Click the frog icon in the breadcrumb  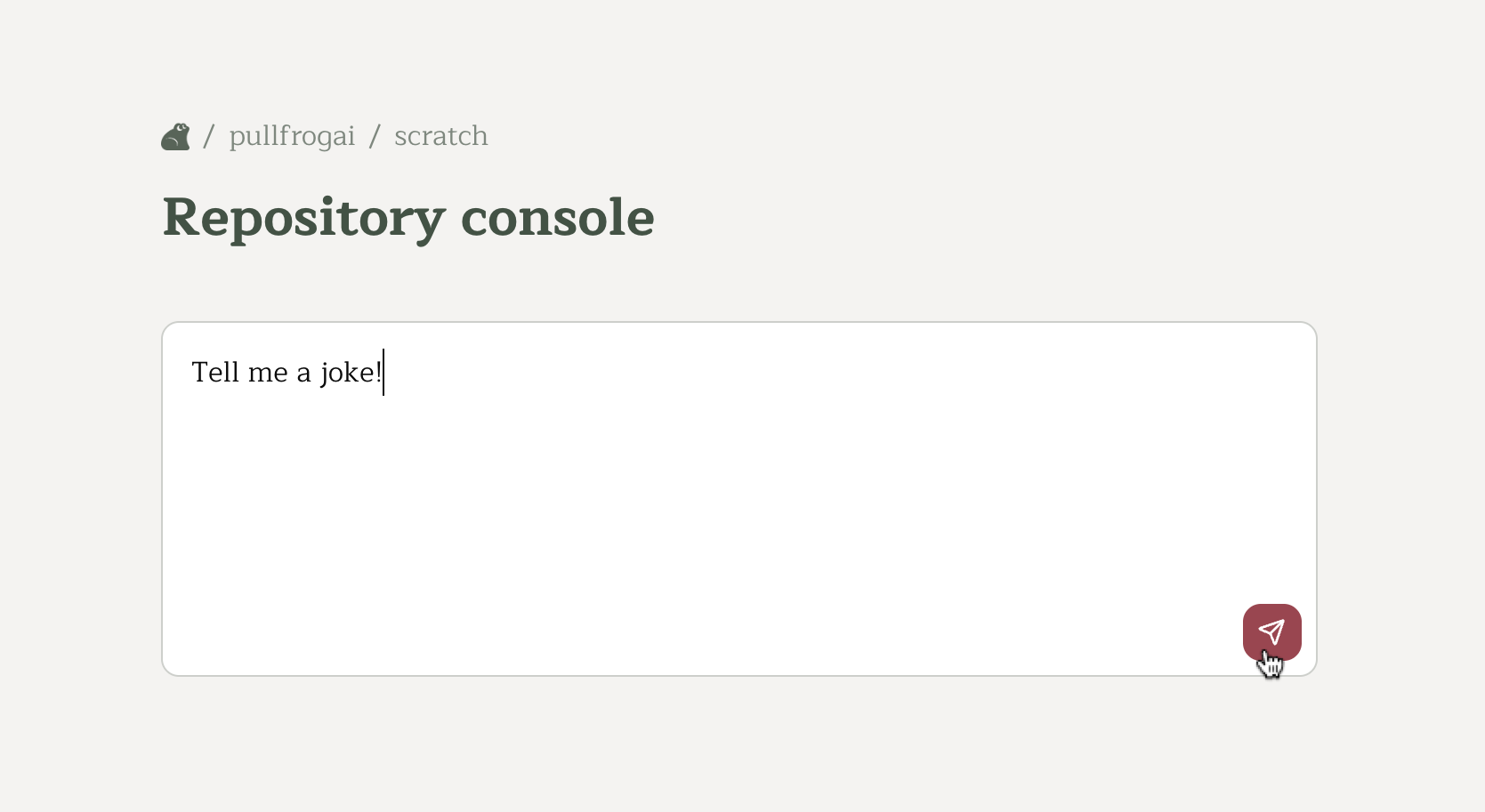point(175,135)
